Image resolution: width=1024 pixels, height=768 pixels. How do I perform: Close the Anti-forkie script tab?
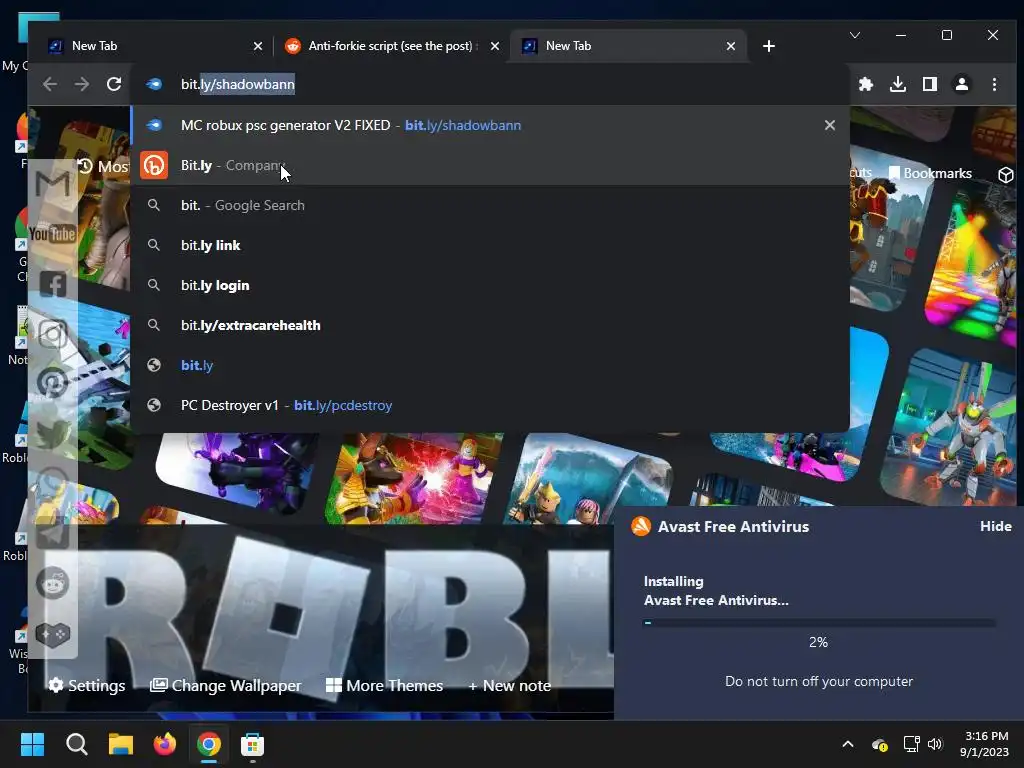(x=494, y=46)
